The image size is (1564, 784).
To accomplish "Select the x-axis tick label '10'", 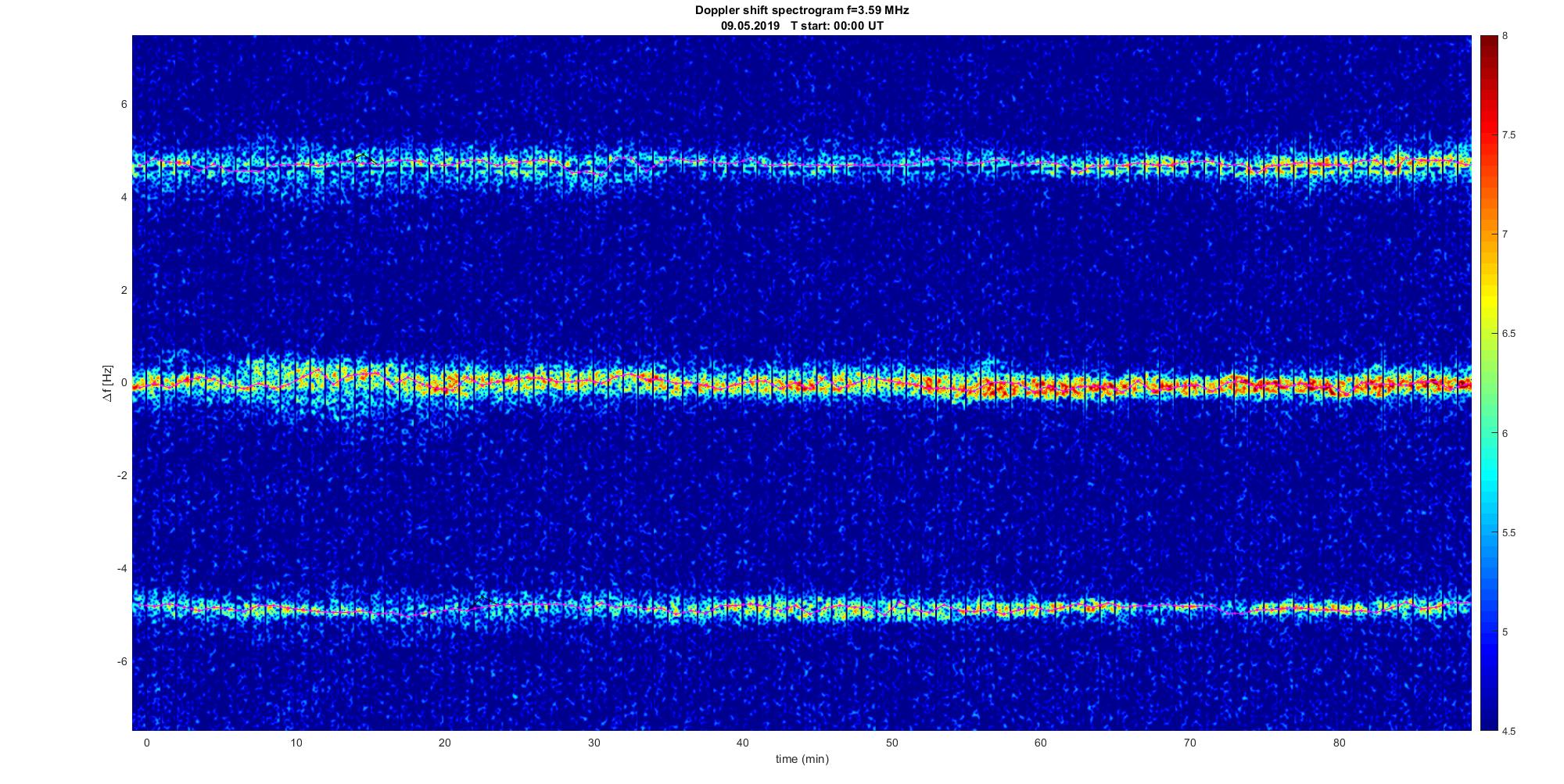I will coord(295,743).
